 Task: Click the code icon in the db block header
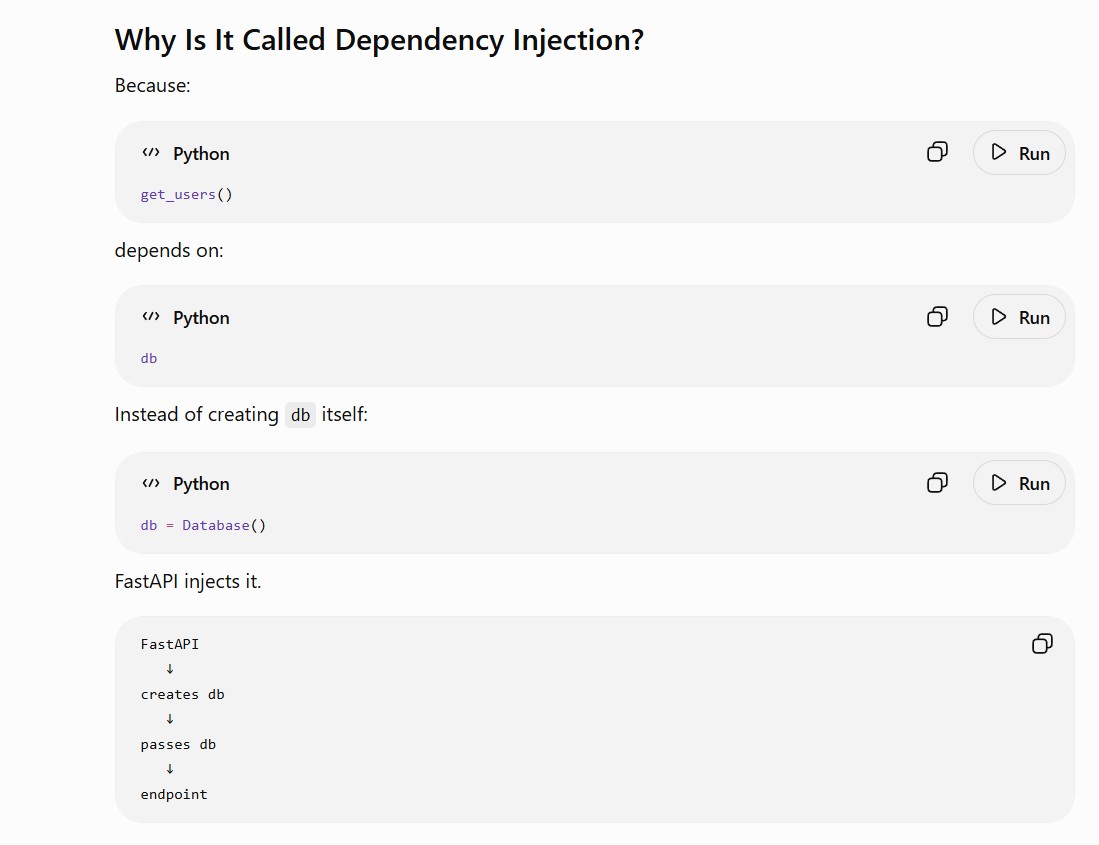tap(151, 317)
